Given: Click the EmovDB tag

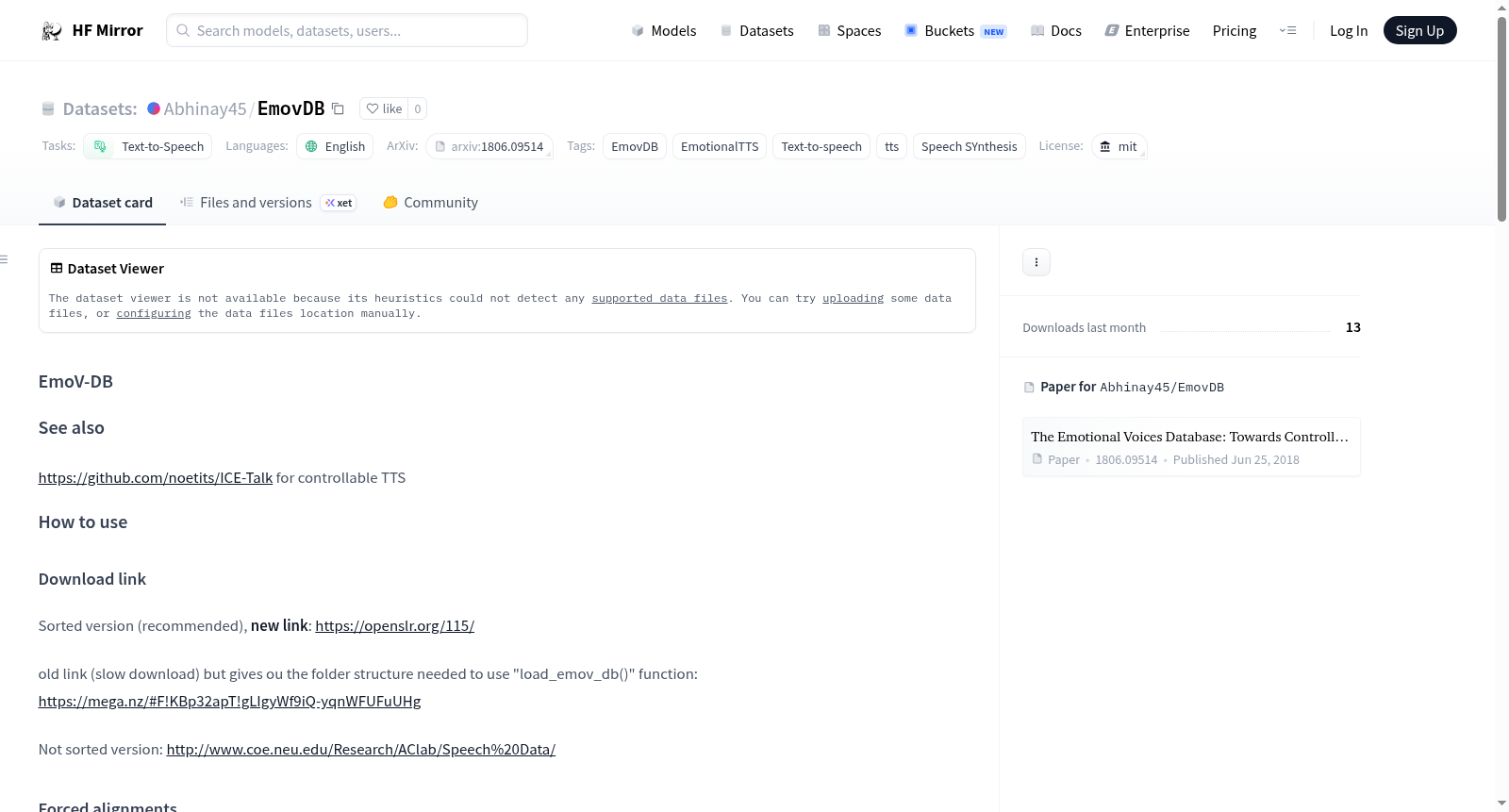Looking at the screenshot, I should tap(635, 146).
